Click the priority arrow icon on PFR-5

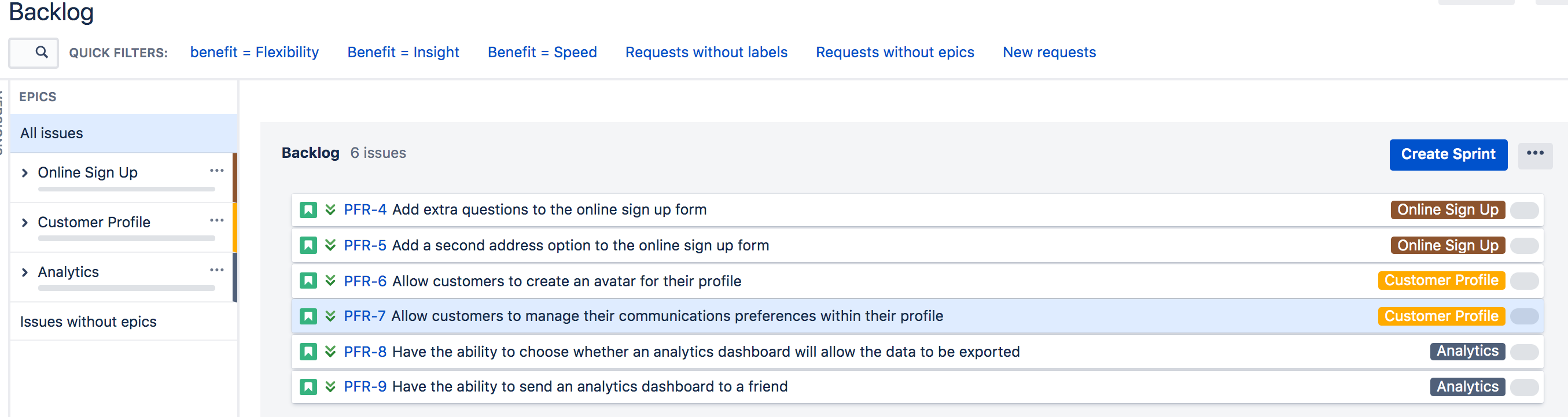pyautogui.click(x=330, y=245)
